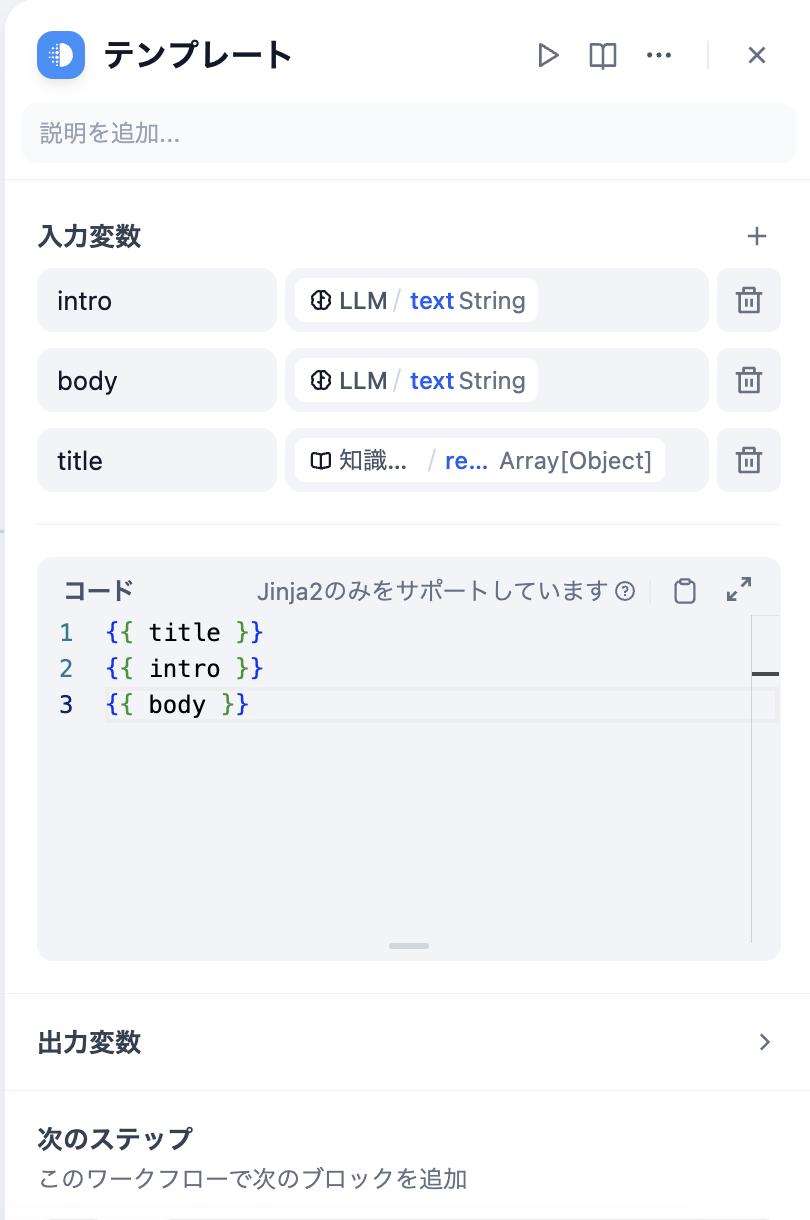Click the Template node blue icon
This screenshot has height=1220, width=810.
pyautogui.click(x=60, y=55)
